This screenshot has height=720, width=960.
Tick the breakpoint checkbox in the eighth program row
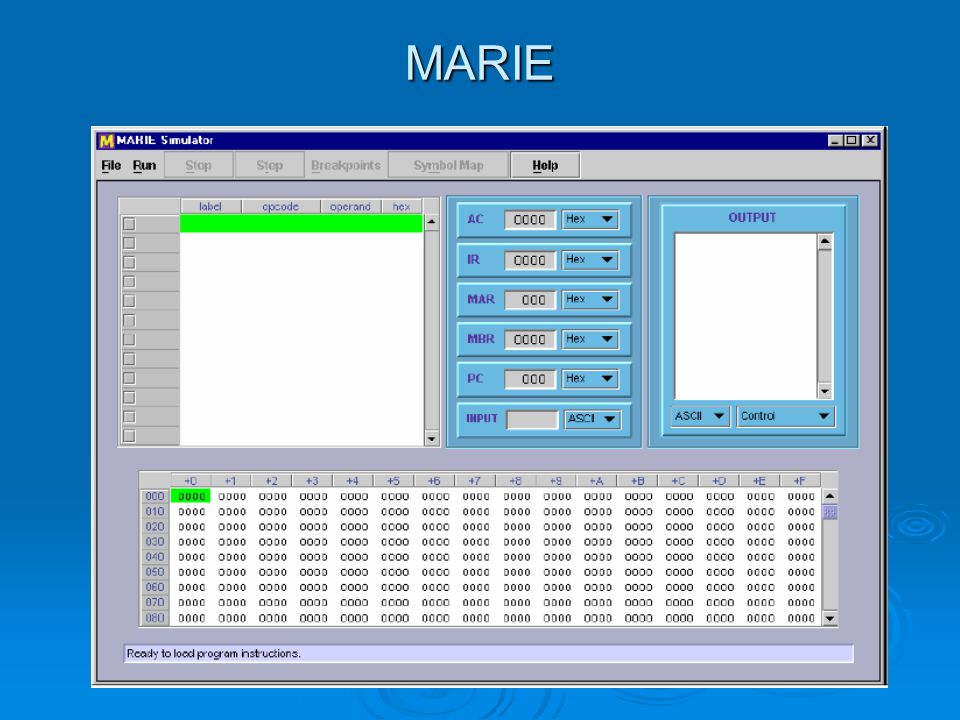[129, 359]
